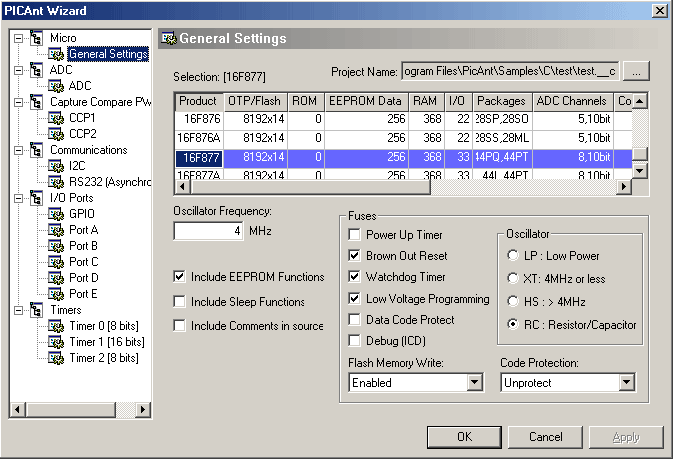
Task: Click the CCP2 gear icon
Action: pyautogui.click(x=56, y=134)
